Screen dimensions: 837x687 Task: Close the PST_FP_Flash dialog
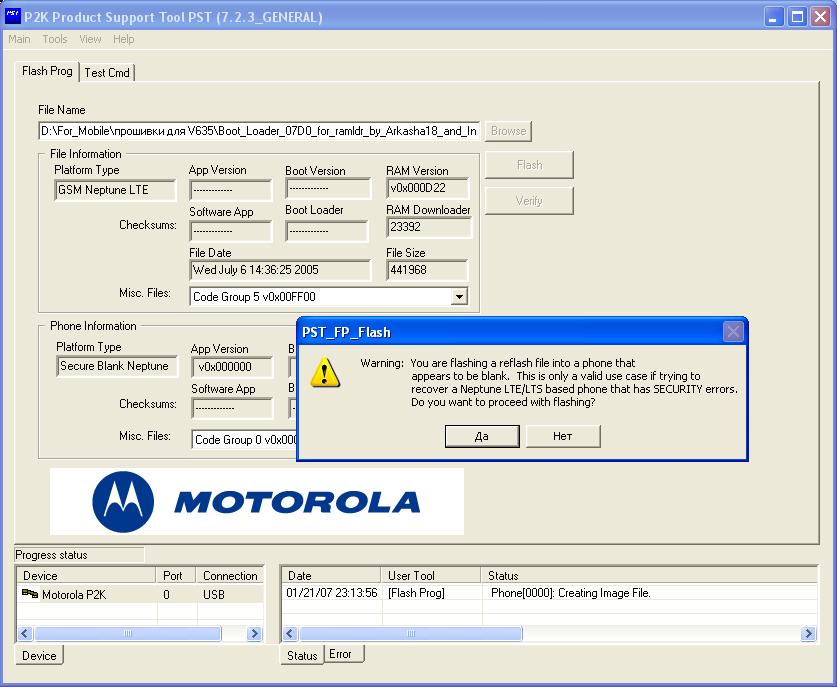click(x=732, y=332)
